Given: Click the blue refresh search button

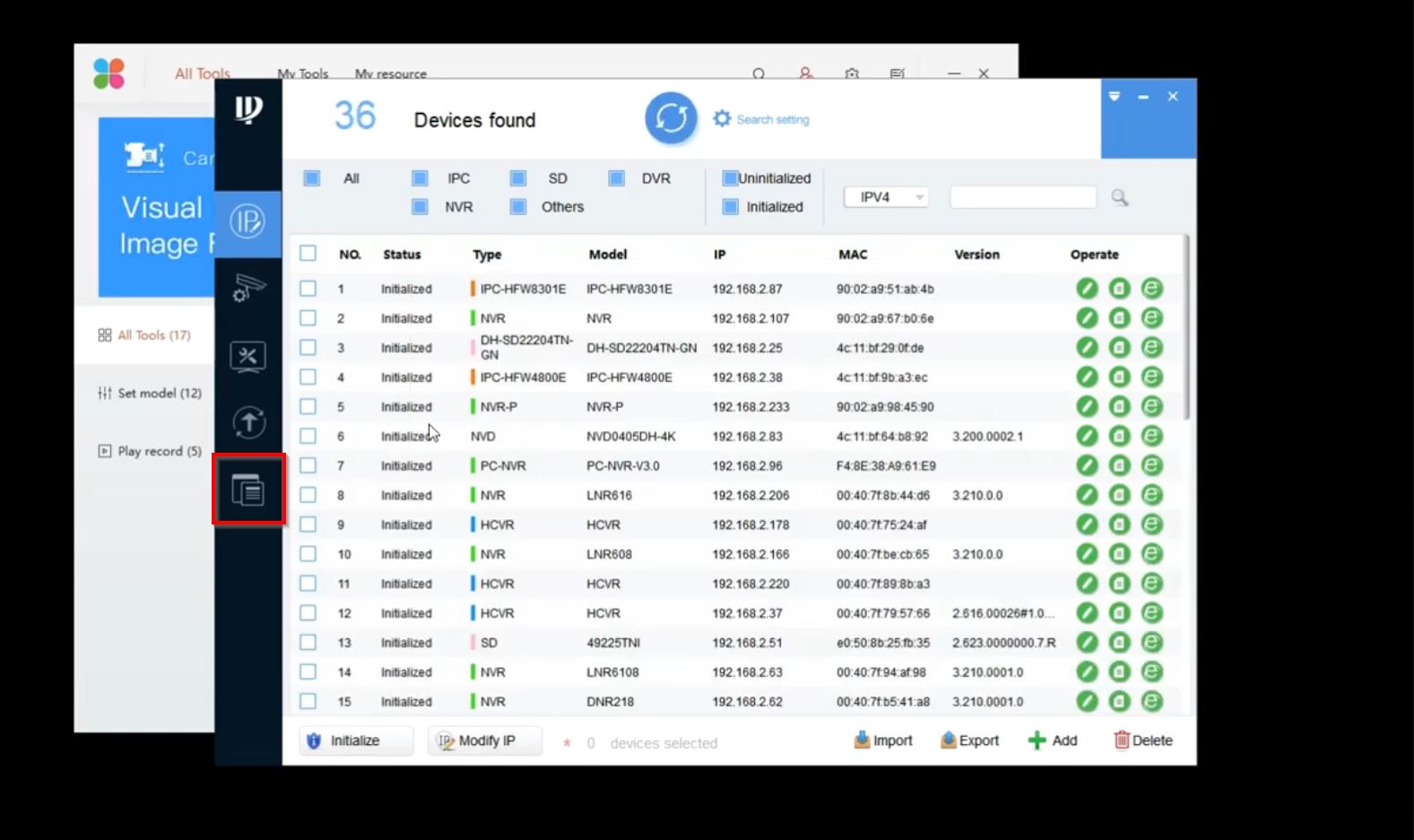Looking at the screenshot, I should tap(671, 118).
